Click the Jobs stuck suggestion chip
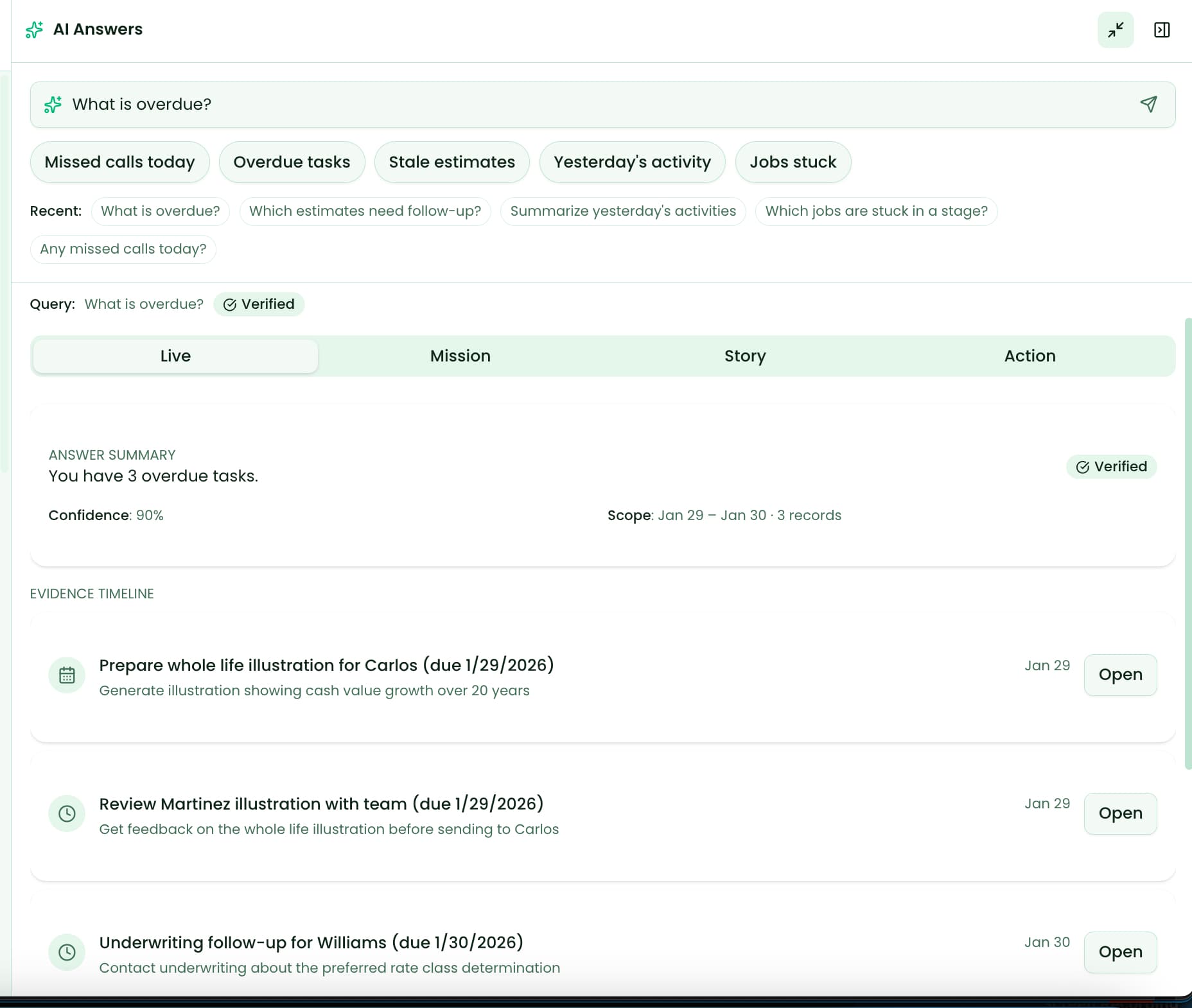 [x=793, y=162]
